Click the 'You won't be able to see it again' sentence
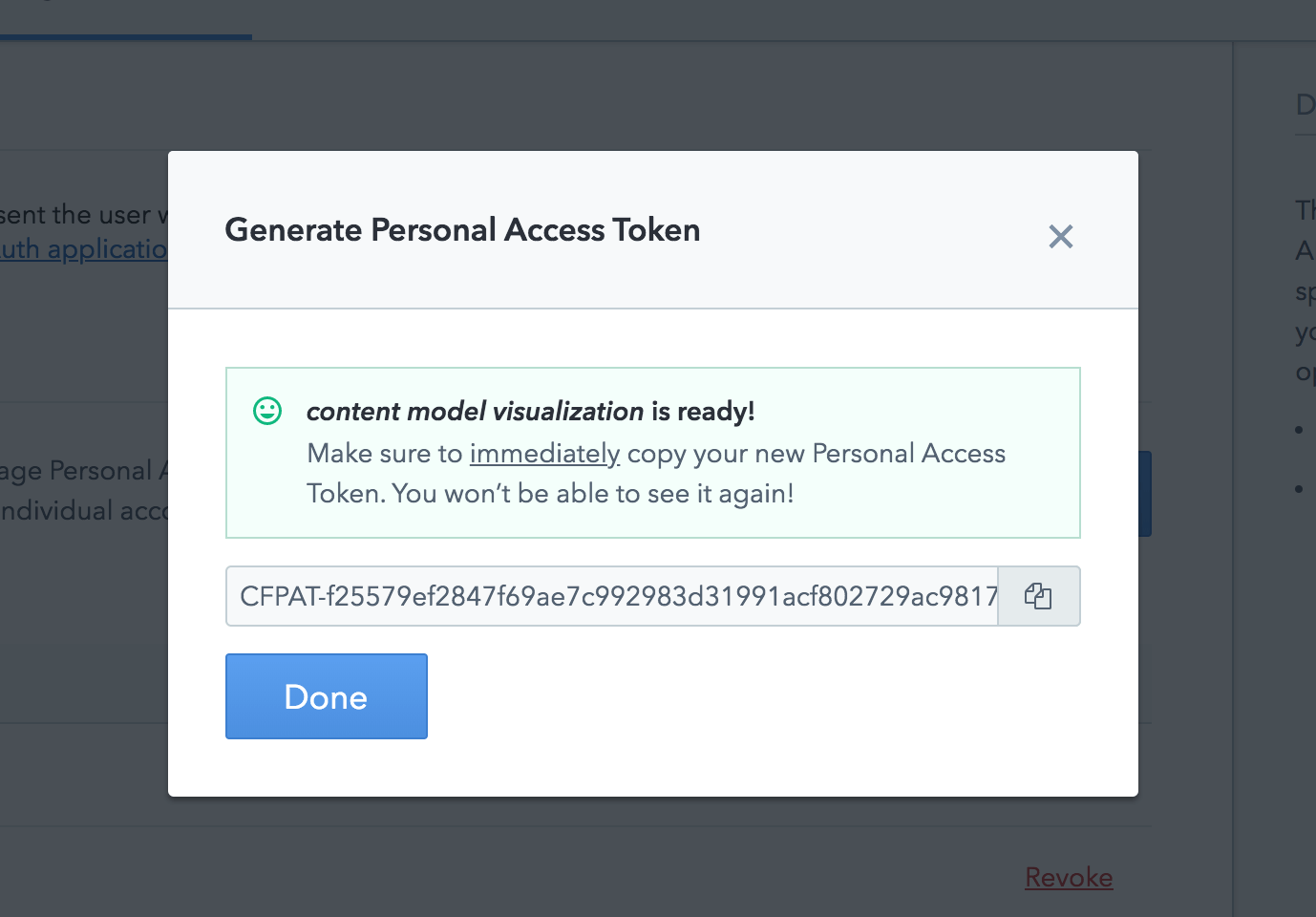Viewport: 1316px width, 917px height. click(592, 494)
